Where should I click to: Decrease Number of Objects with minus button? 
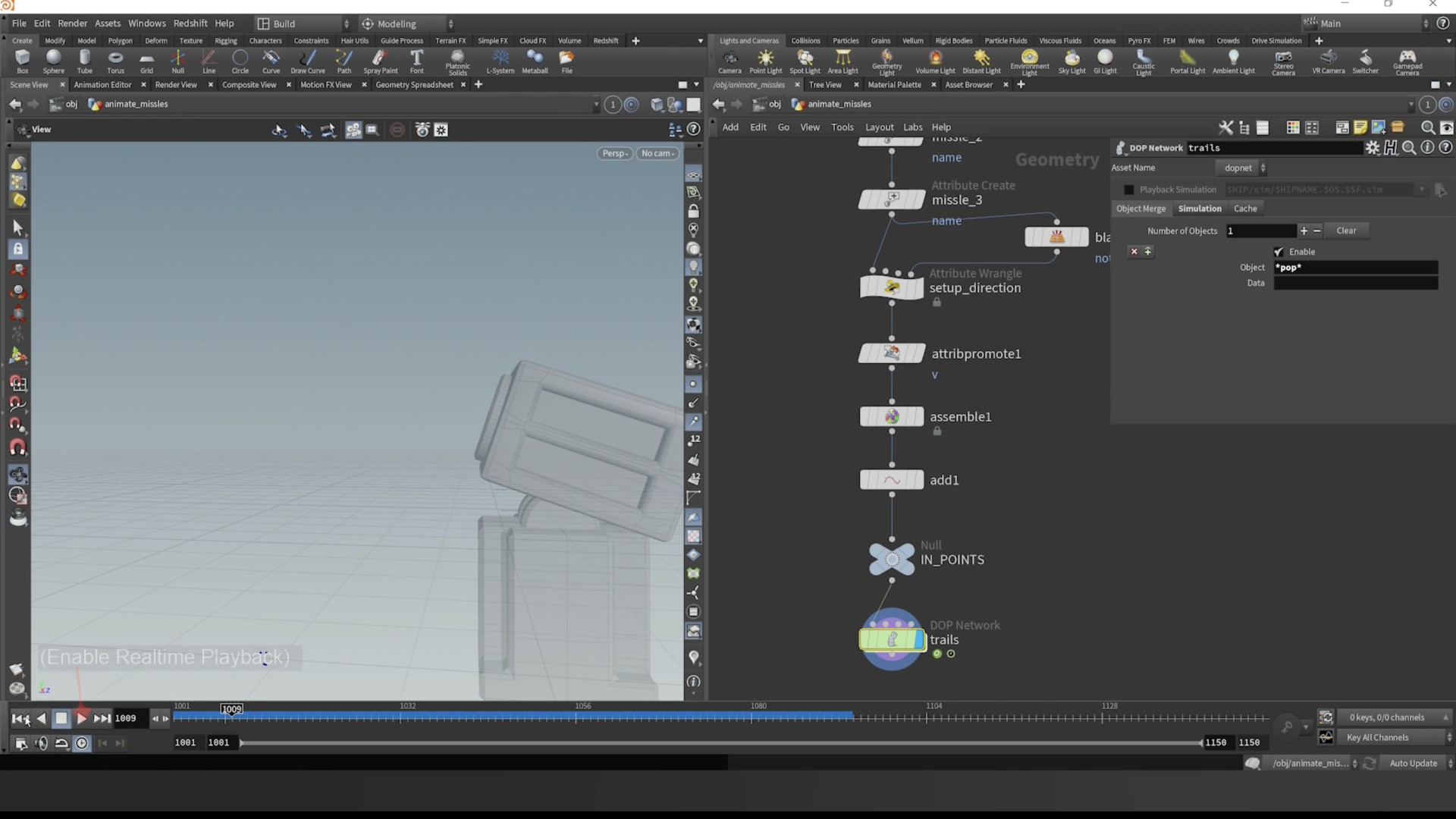pos(1317,231)
